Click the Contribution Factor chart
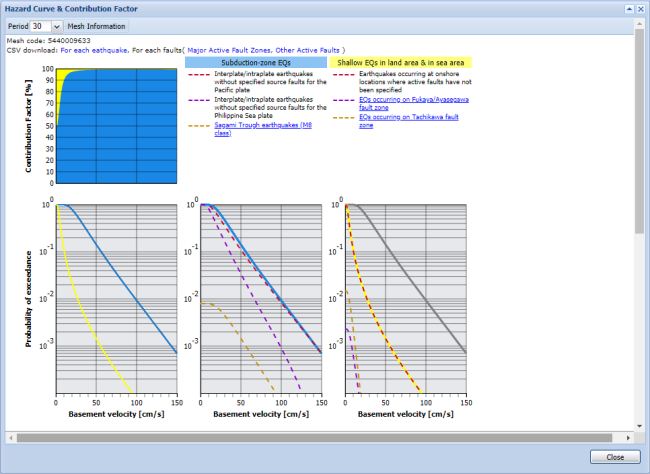Screen dimensions: 650x474 [x=115, y=126]
